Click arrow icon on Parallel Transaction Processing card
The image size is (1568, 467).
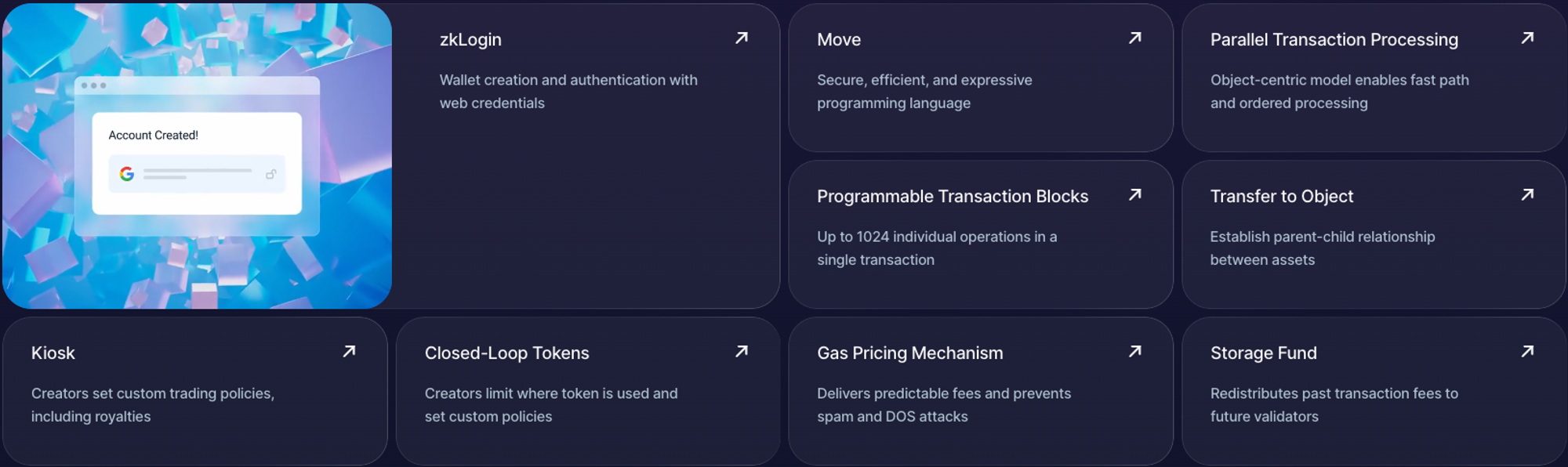tap(1527, 38)
